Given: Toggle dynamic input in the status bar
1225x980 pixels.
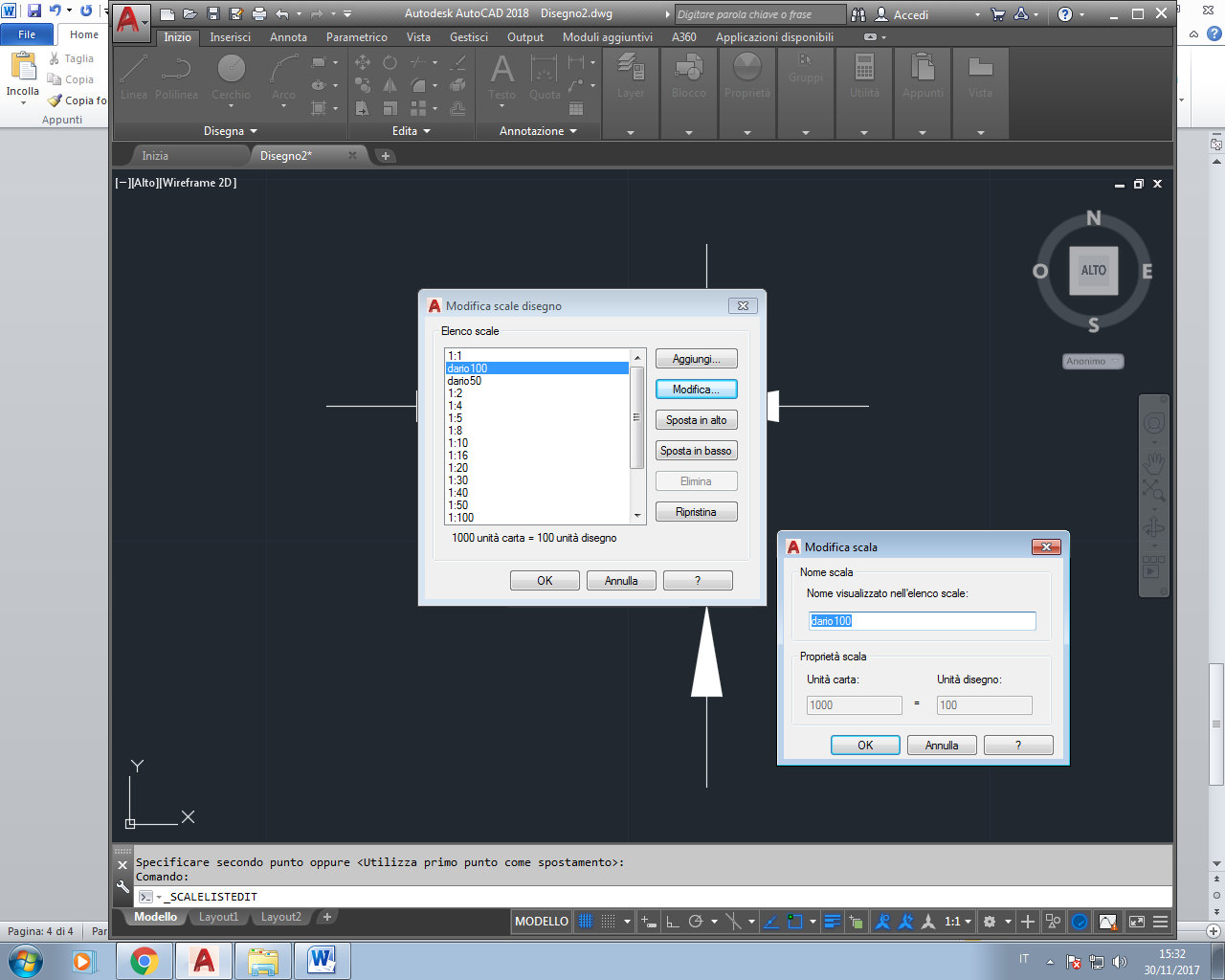Looking at the screenshot, I should click(649, 922).
